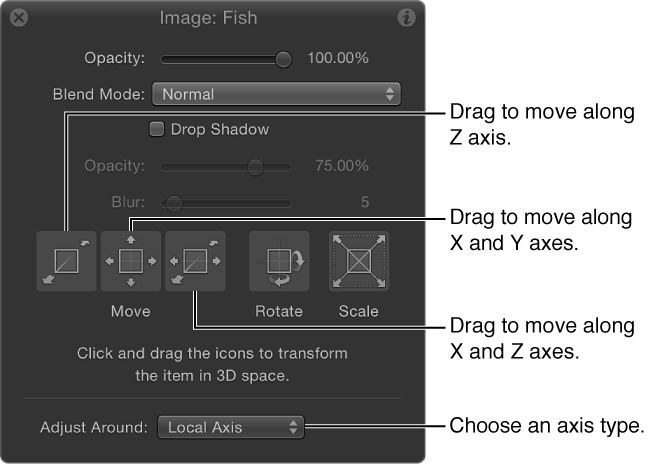Click the main Opacity slider handle
The width and height of the screenshot is (654, 464).
point(283,58)
